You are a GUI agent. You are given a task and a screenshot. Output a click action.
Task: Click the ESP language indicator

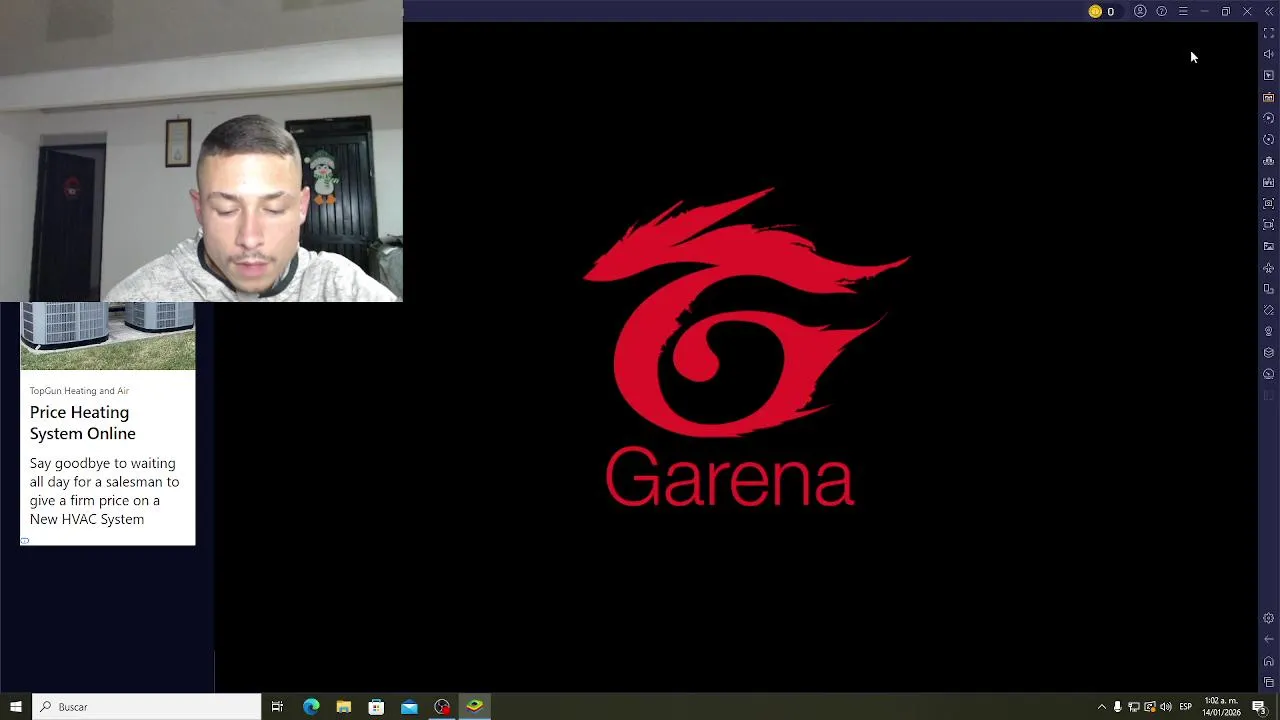coord(1185,707)
